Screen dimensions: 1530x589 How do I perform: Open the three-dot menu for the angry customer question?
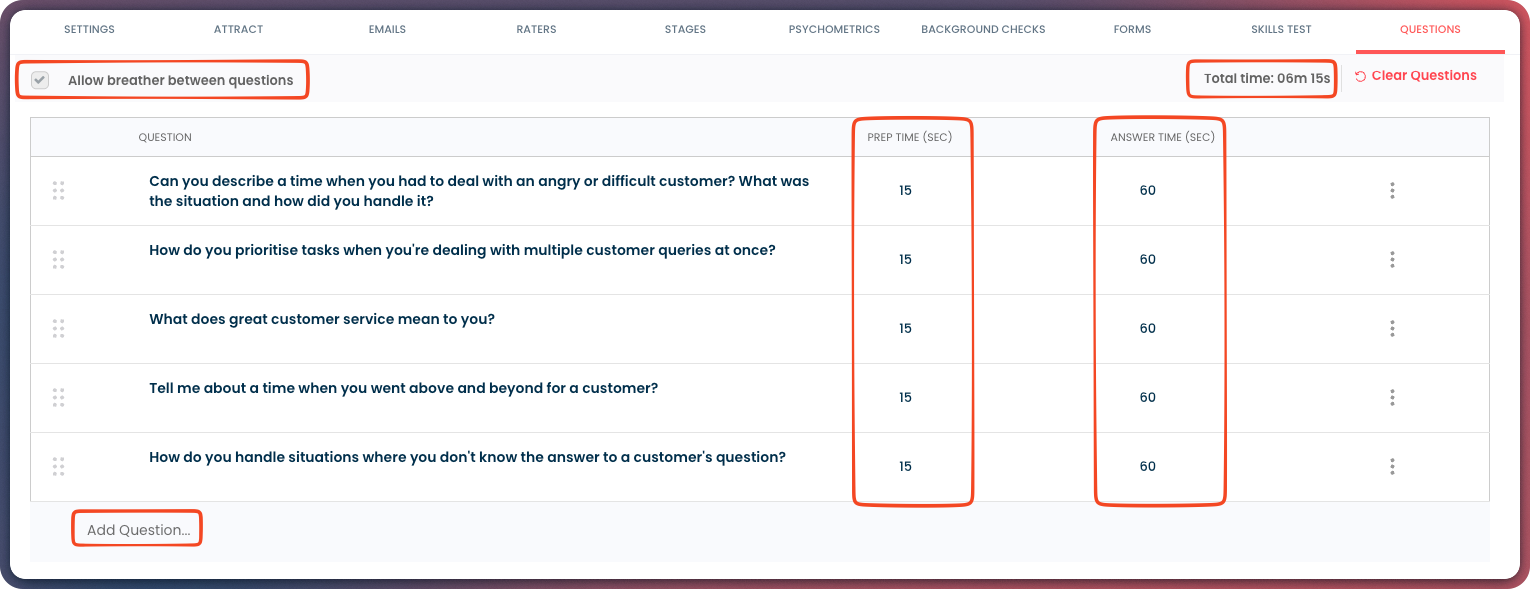tap(1392, 190)
